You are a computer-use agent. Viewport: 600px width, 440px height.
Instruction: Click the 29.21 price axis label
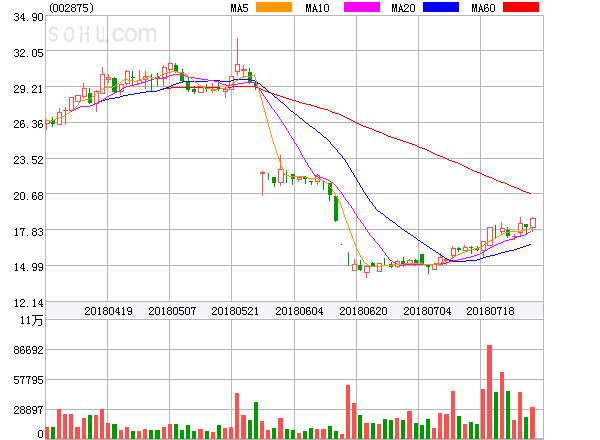(28, 89)
